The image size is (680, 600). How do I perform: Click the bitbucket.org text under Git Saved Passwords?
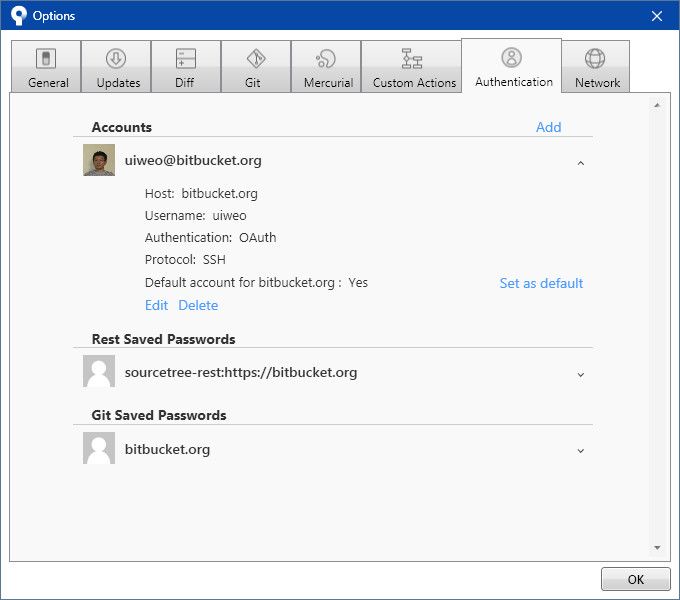click(x=167, y=449)
